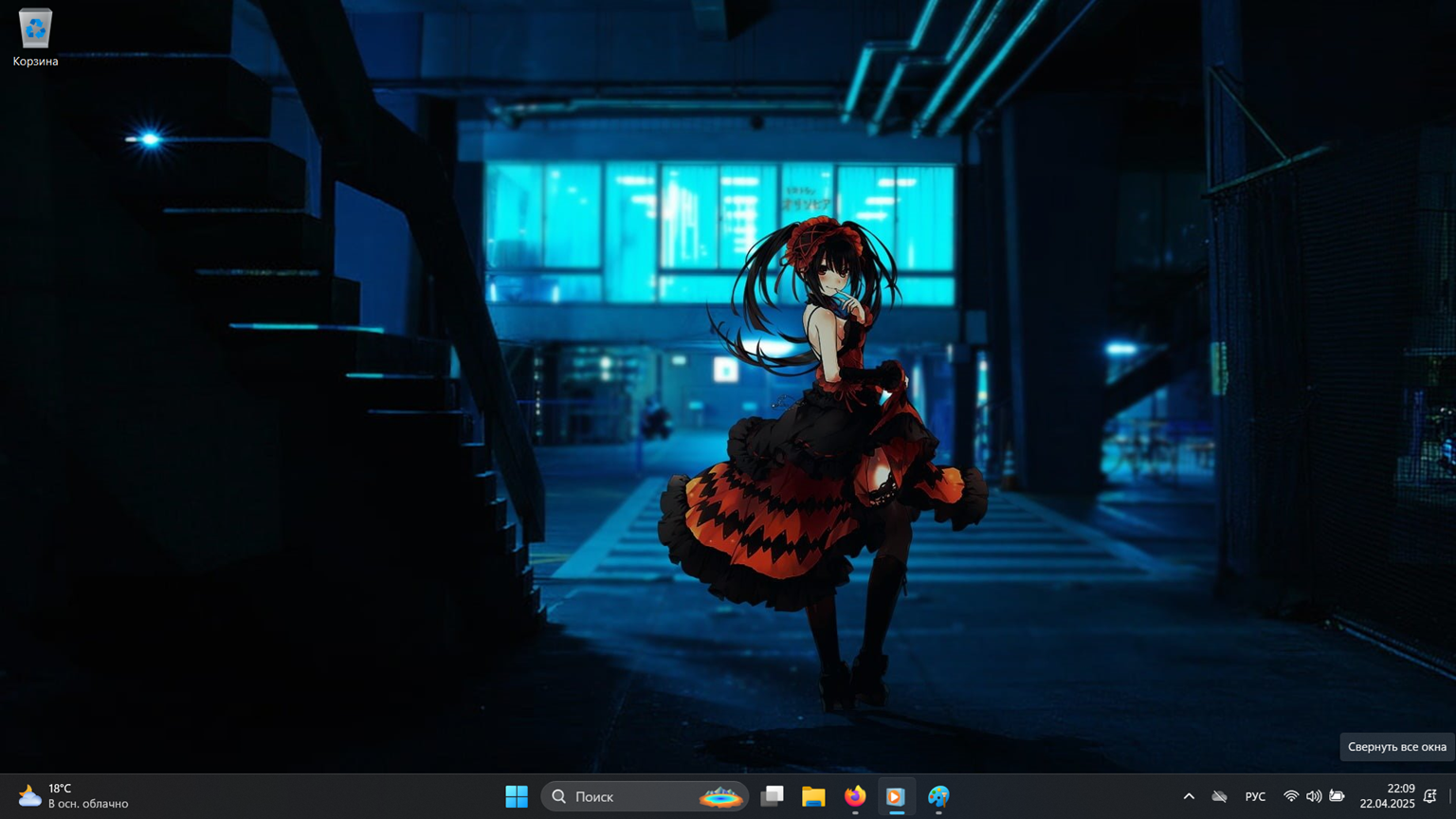Open the Windows Start menu

[517, 796]
